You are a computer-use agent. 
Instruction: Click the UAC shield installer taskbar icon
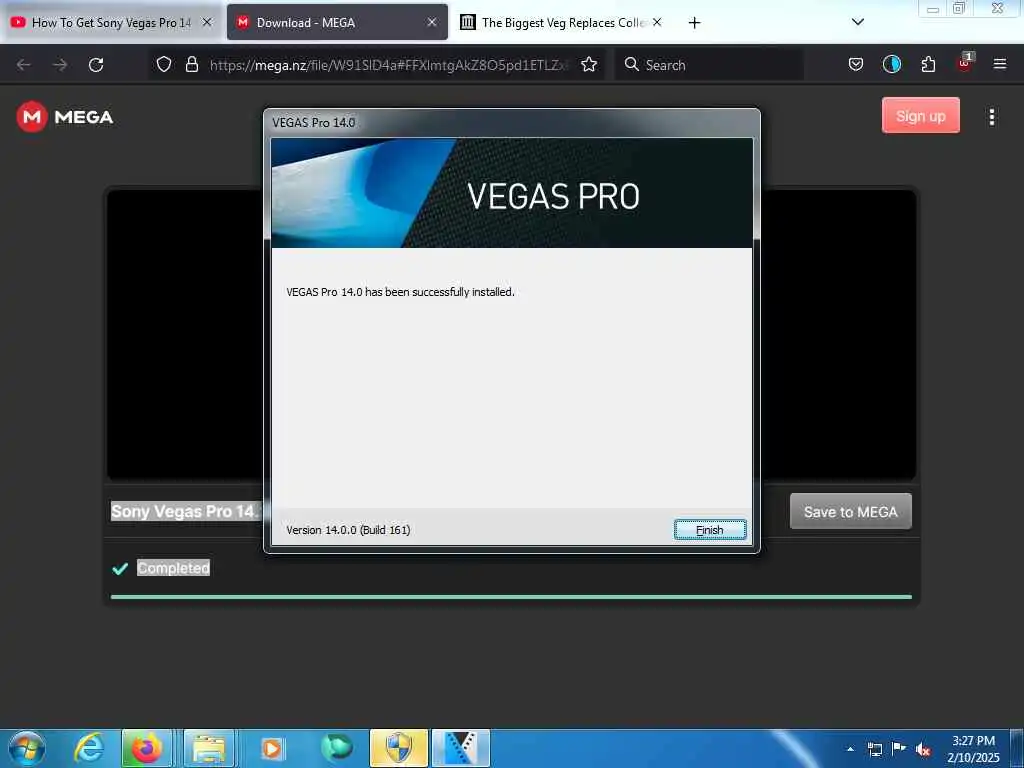click(398, 748)
